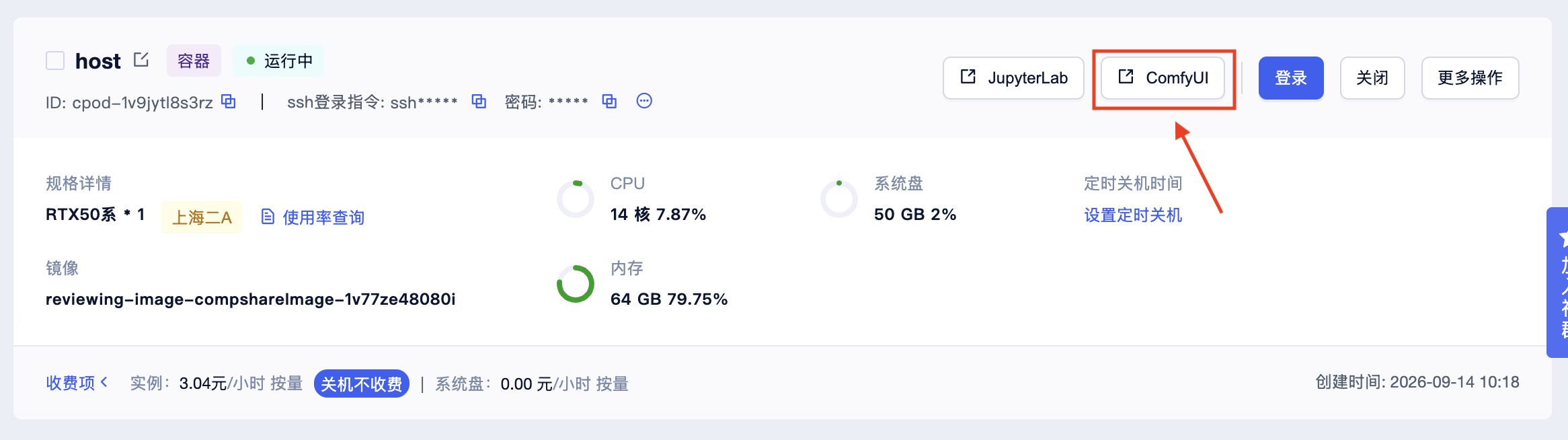Collapse the 收费项 billing section
1568x440 pixels.
pos(77,383)
